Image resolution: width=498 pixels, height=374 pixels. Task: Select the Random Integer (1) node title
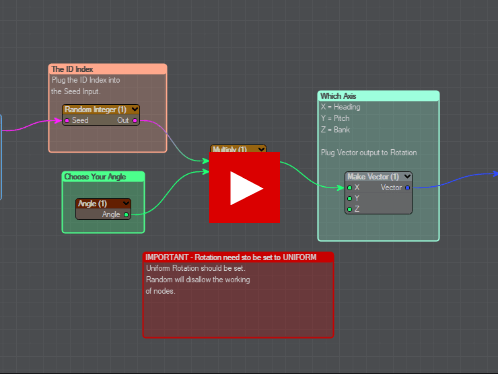tap(96, 109)
